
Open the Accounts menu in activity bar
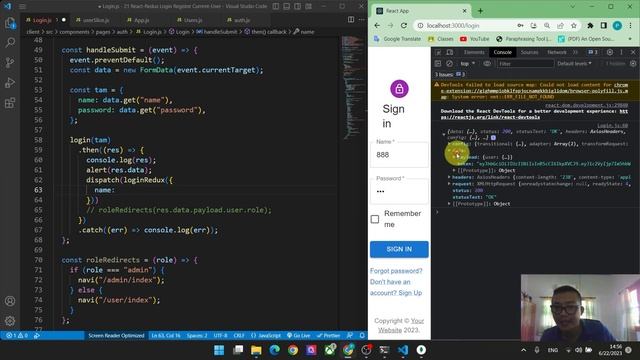point(10,301)
